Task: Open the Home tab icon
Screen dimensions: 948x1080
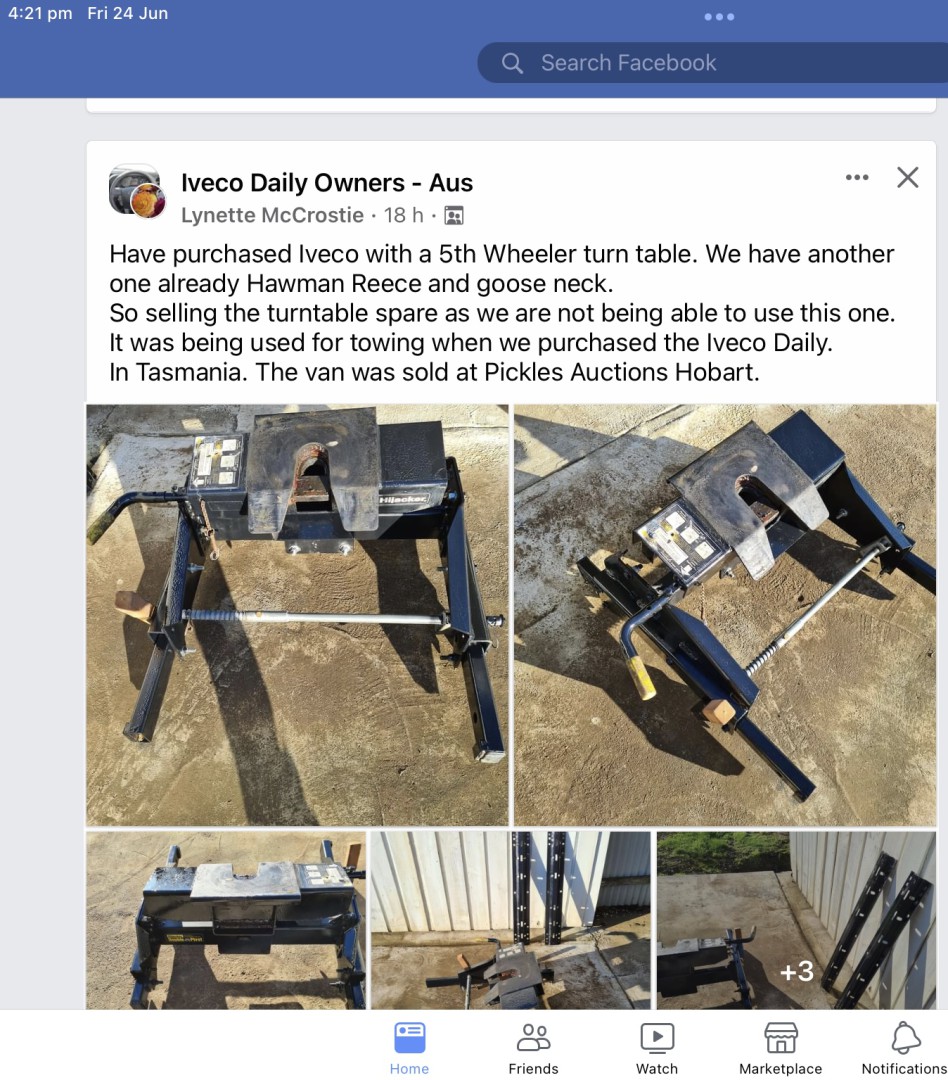Action: (x=409, y=1038)
